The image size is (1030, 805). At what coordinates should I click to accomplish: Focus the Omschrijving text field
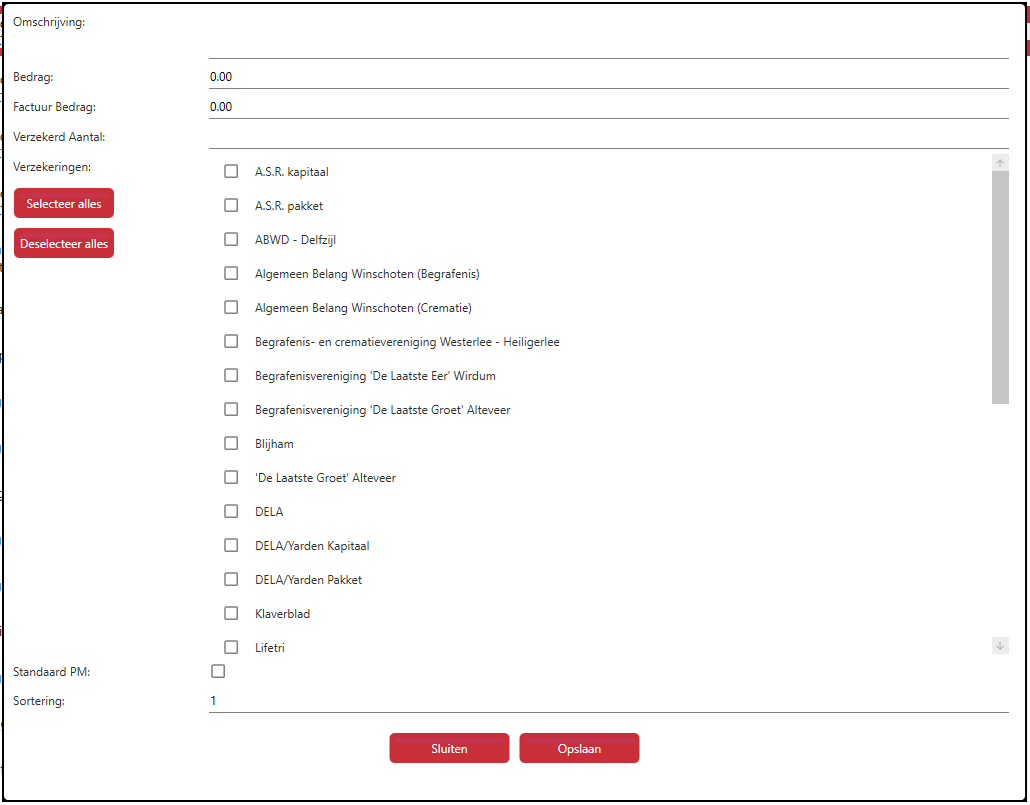(608, 46)
